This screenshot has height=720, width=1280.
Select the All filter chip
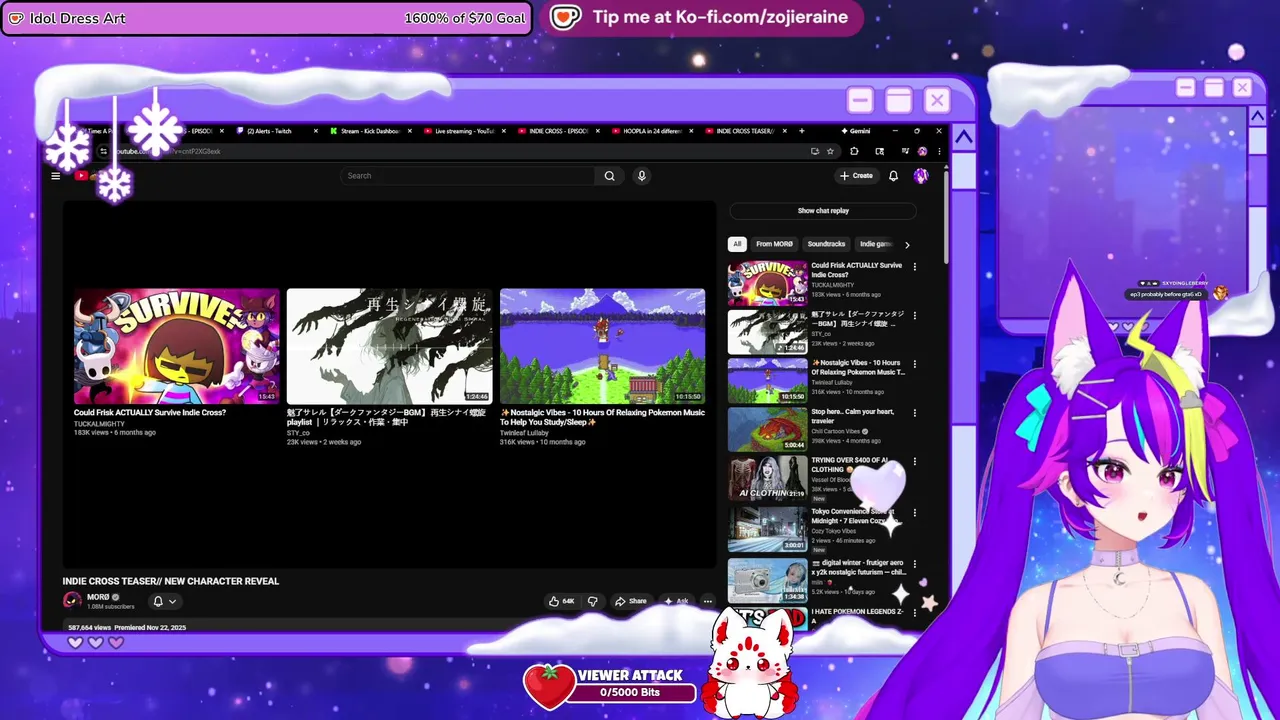737,244
